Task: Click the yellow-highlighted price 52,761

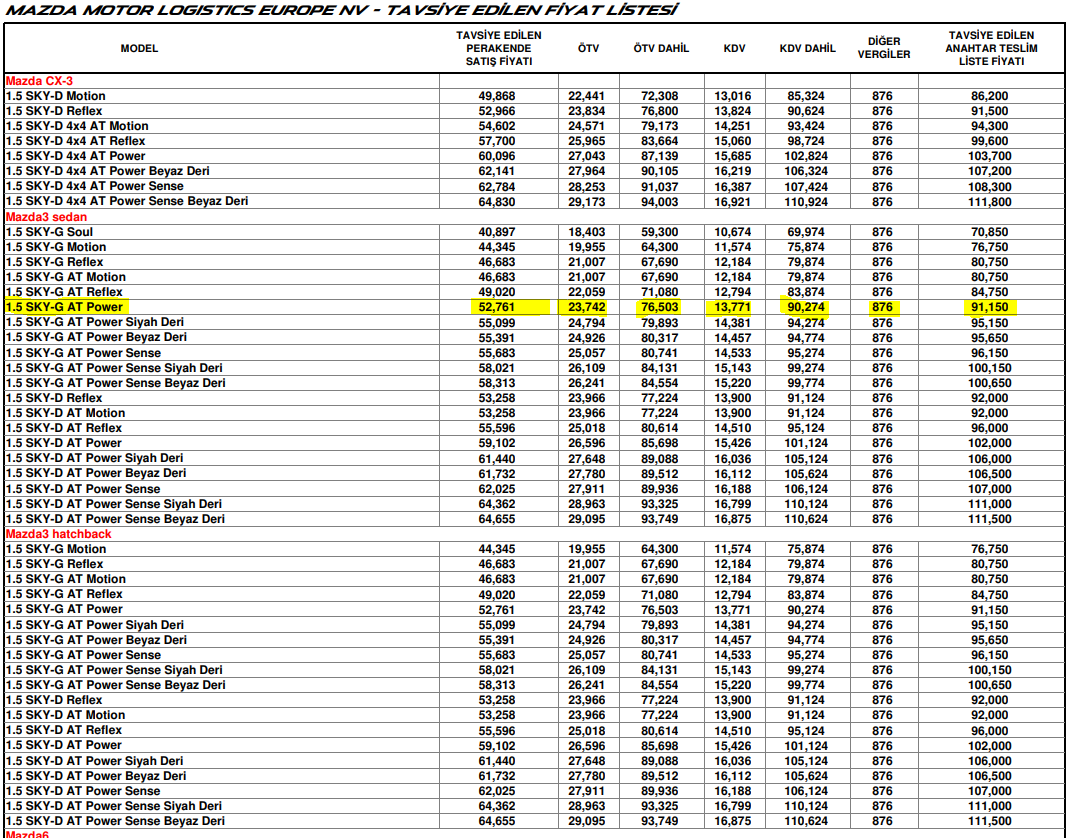Action: (496, 307)
